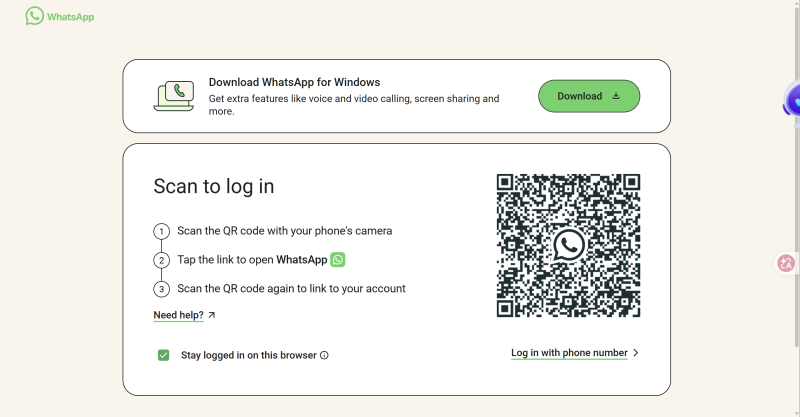Click the arrow icon beside Need help
800x417 pixels.
pos(212,315)
